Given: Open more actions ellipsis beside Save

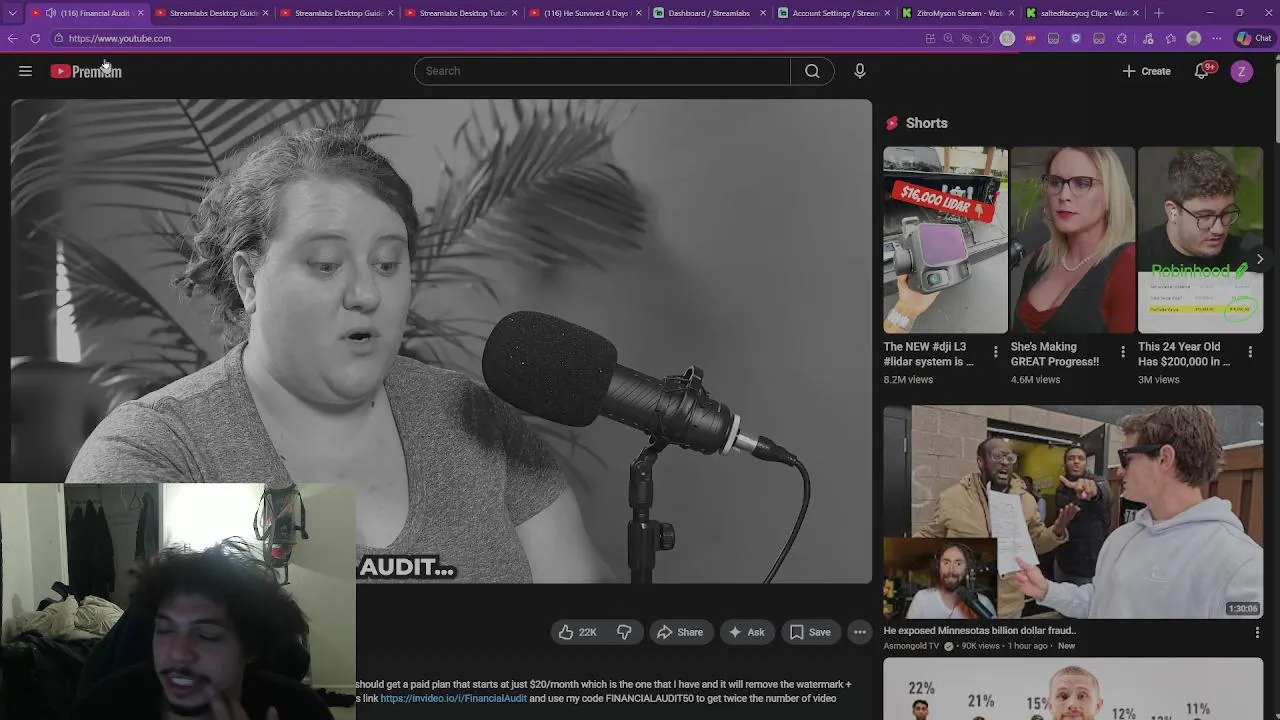Looking at the screenshot, I should 860,632.
